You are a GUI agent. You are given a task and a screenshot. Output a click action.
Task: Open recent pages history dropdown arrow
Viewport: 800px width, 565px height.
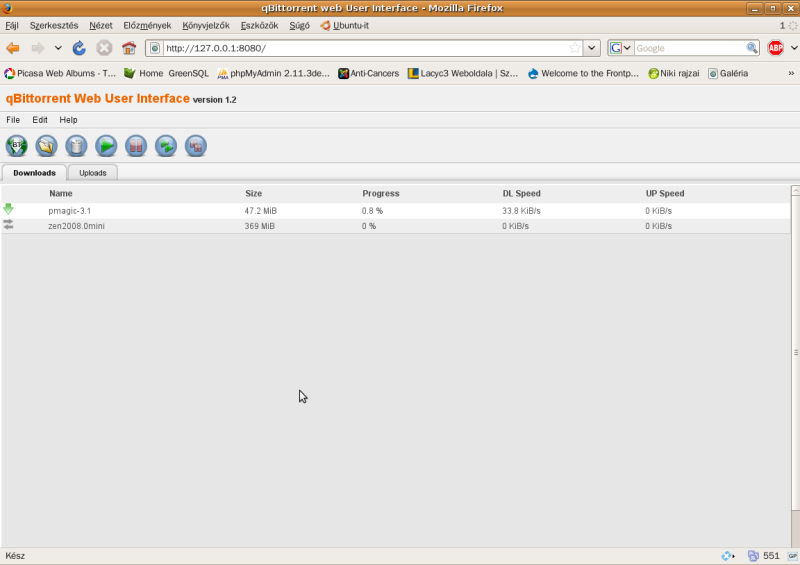tap(58, 48)
